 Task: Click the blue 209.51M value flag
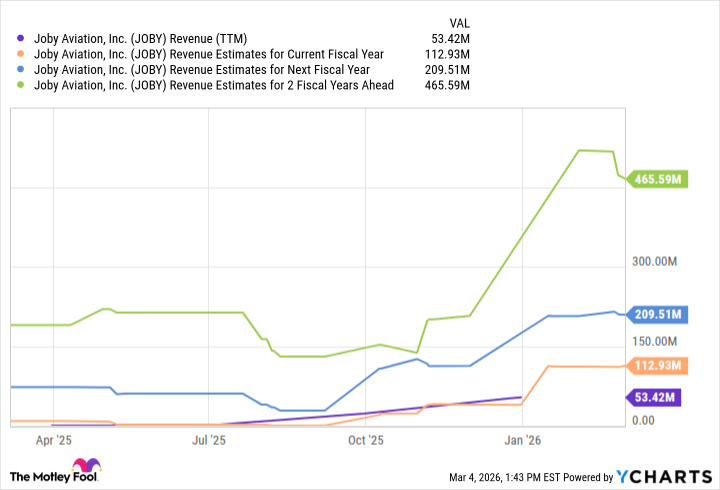pyautogui.click(x=658, y=314)
